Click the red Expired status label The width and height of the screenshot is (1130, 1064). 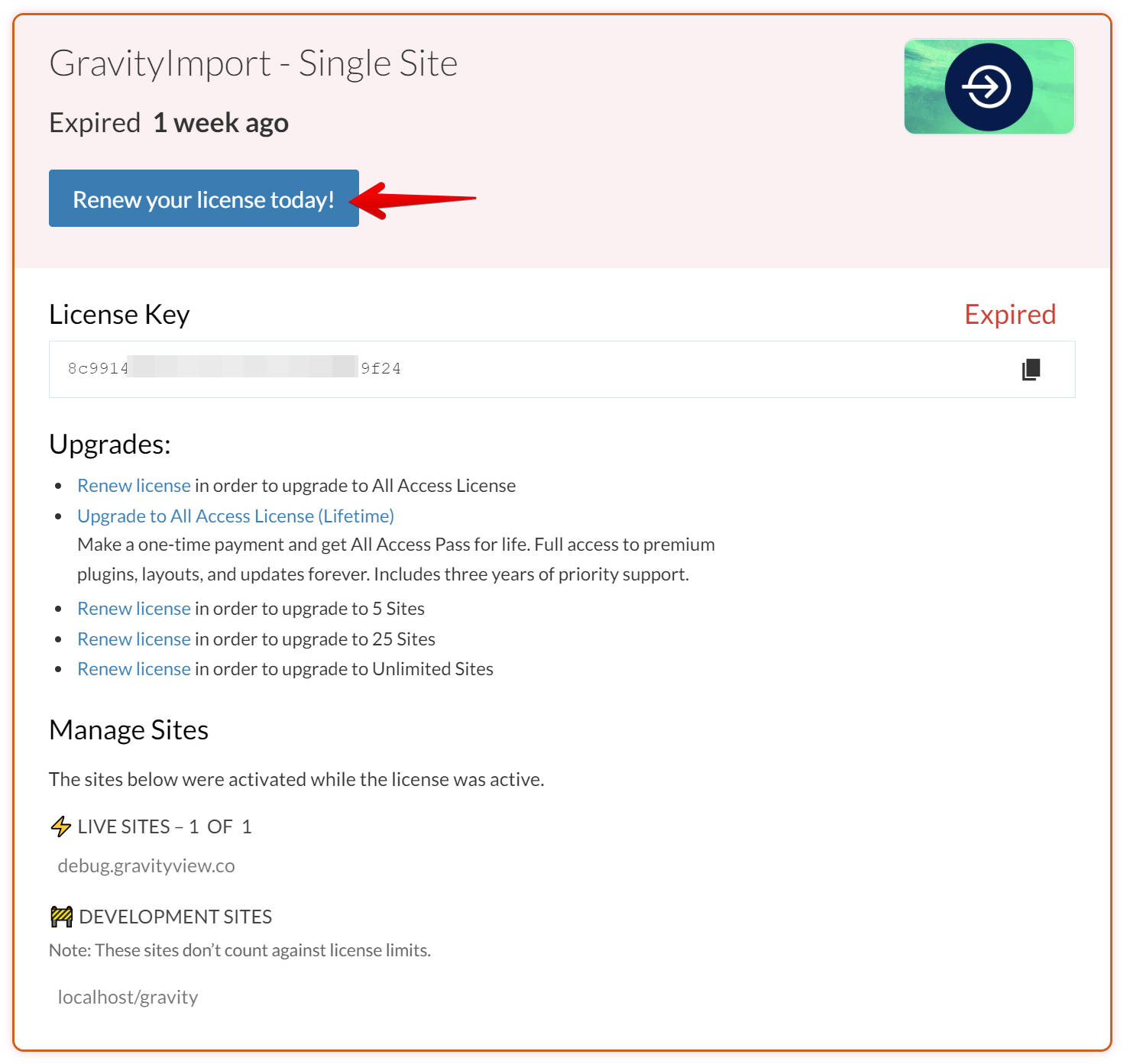1009,315
